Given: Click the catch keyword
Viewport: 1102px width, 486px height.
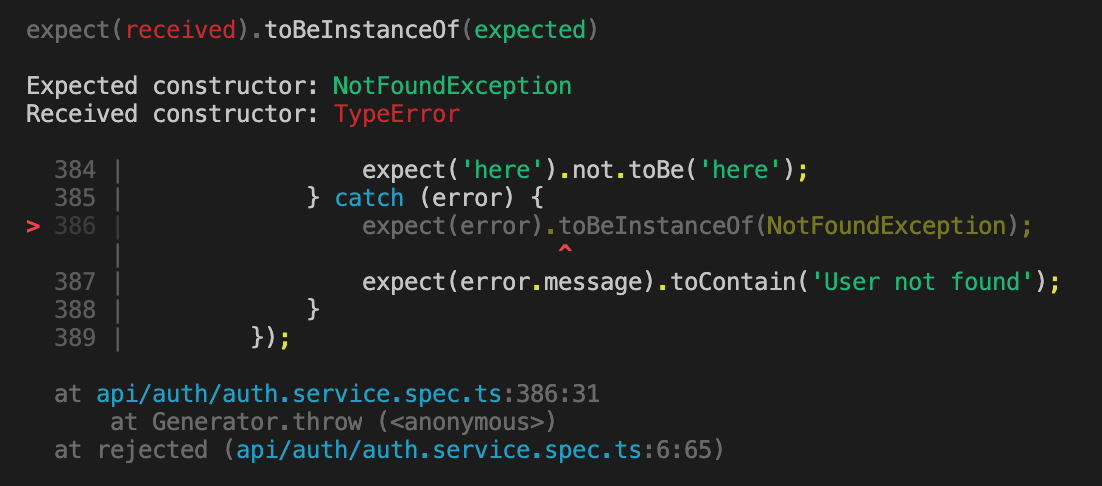Looking at the screenshot, I should click(369, 198).
